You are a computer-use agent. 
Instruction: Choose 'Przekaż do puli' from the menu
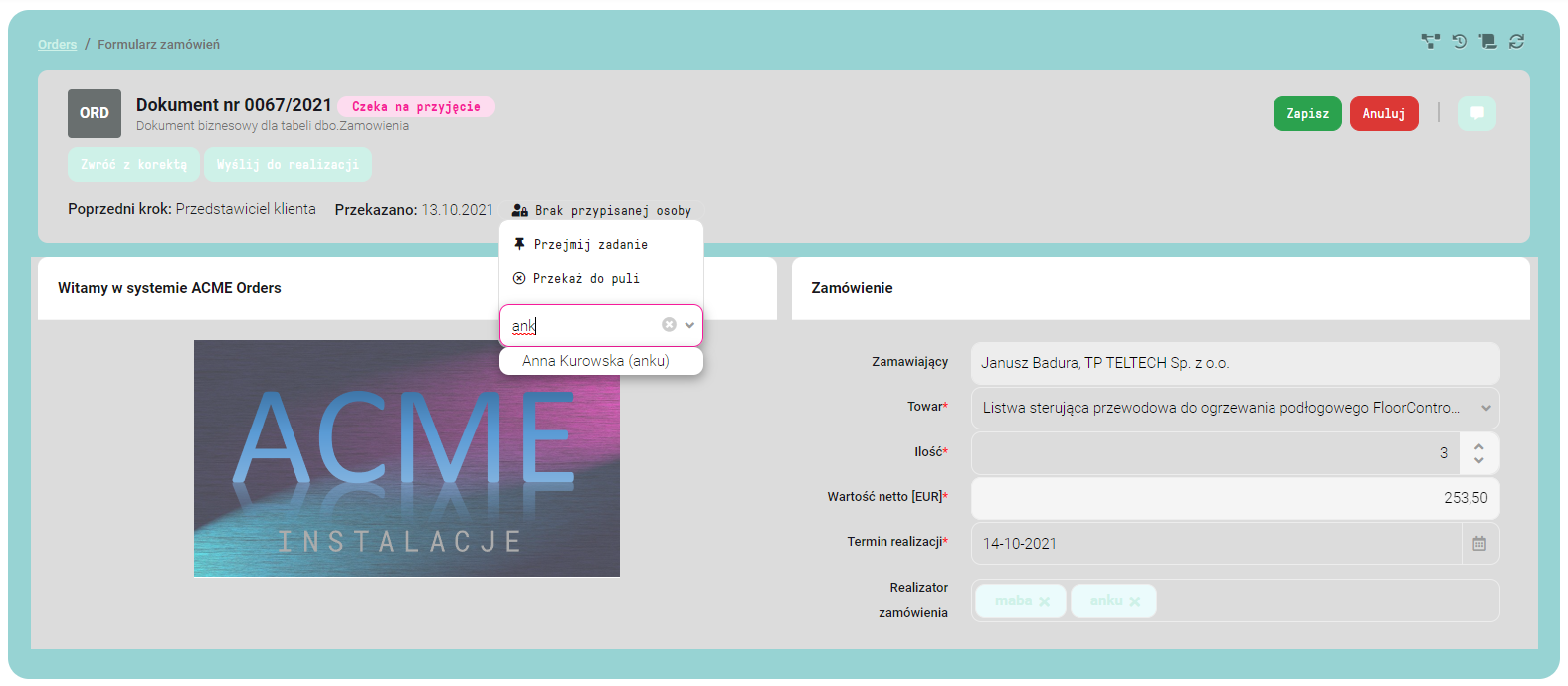[x=586, y=279]
